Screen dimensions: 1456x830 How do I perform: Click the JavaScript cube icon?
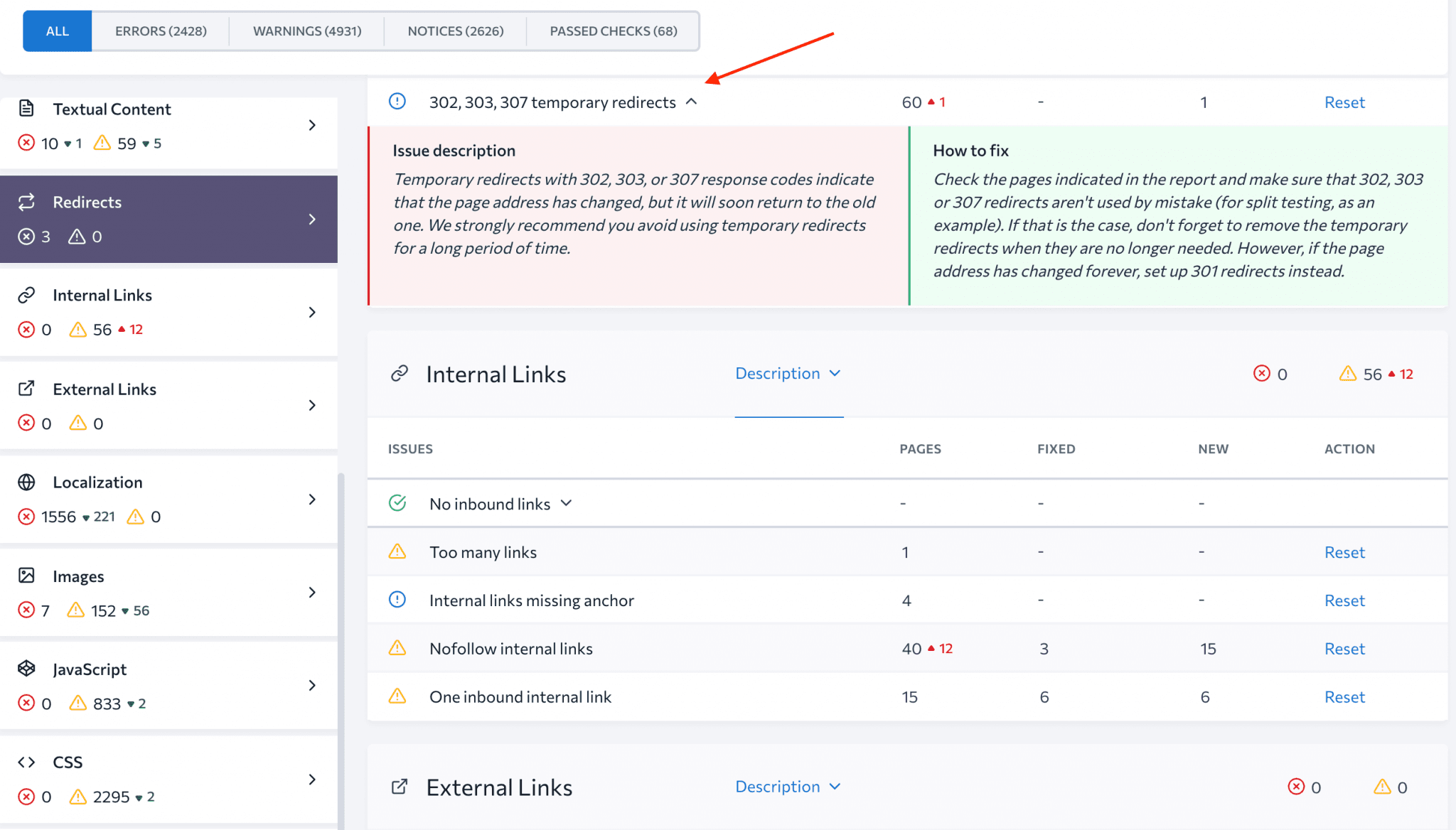[x=27, y=669]
